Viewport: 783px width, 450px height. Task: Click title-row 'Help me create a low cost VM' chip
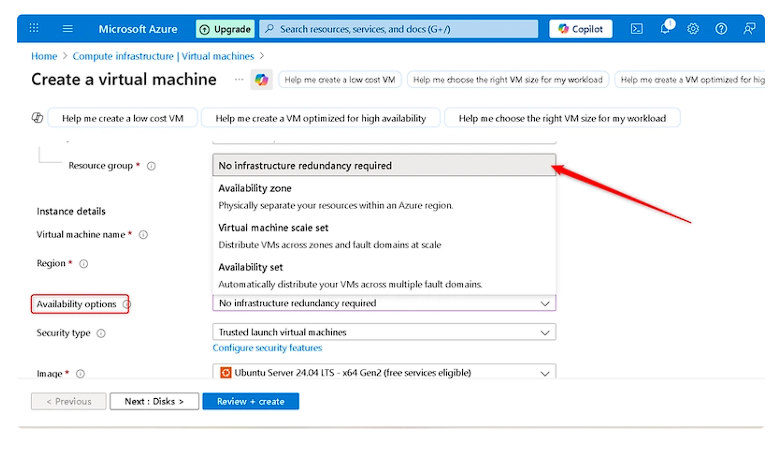tap(340, 80)
